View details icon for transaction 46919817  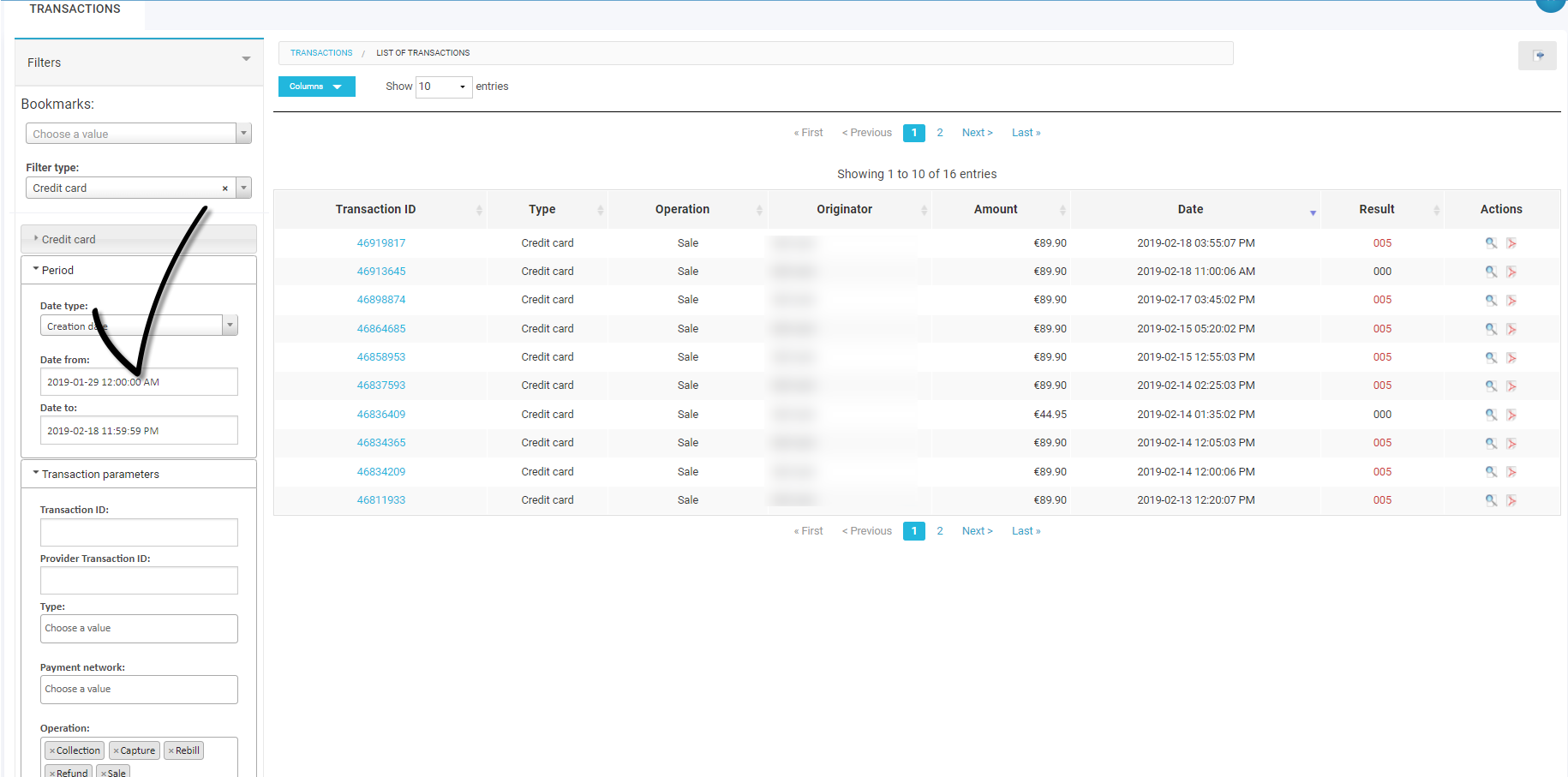(x=1491, y=243)
